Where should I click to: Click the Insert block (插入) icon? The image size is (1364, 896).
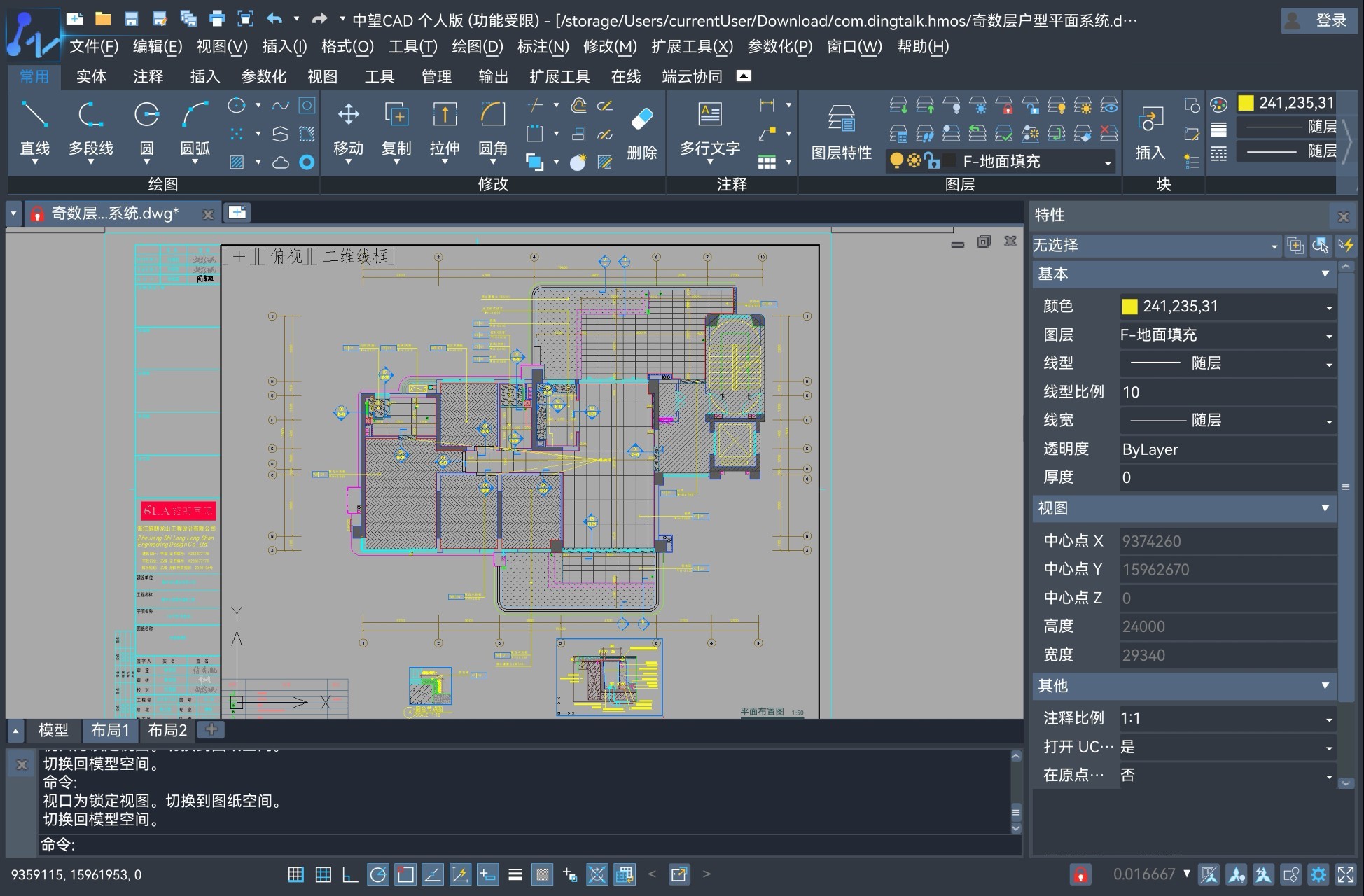[1150, 133]
